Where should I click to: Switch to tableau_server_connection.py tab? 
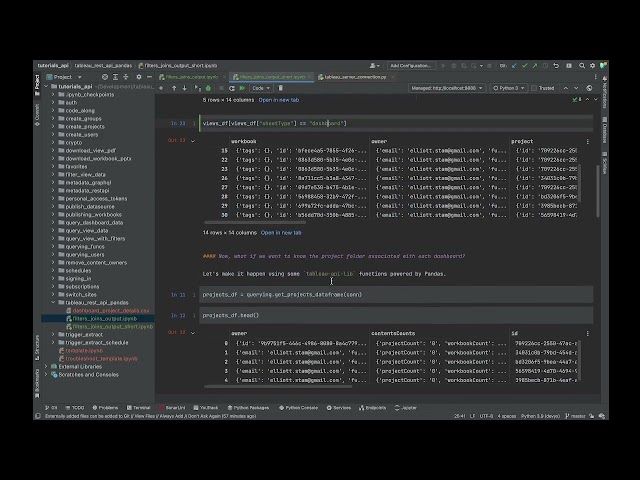coord(355,77)
